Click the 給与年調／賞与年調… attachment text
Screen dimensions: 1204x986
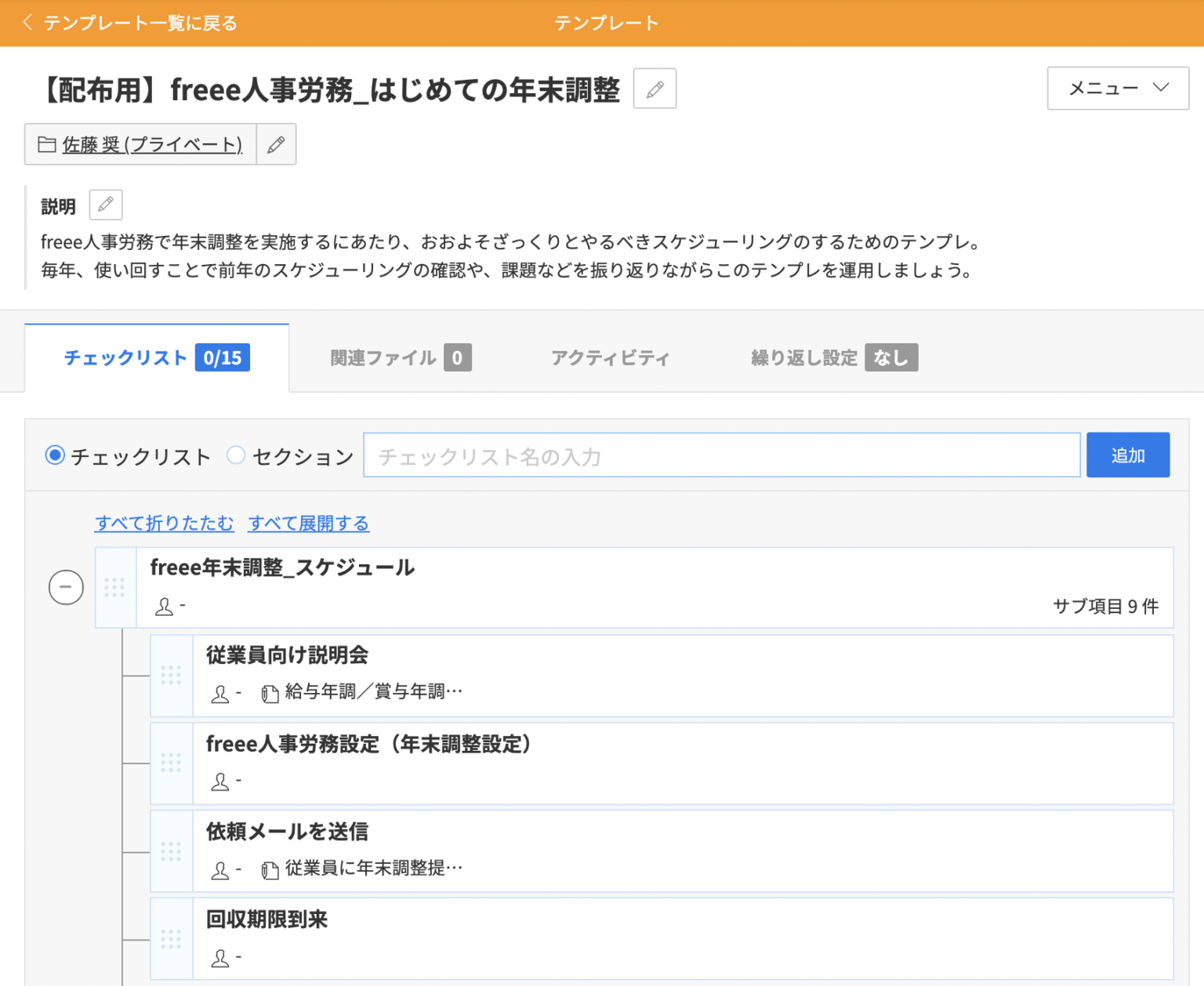click(374, 692)
